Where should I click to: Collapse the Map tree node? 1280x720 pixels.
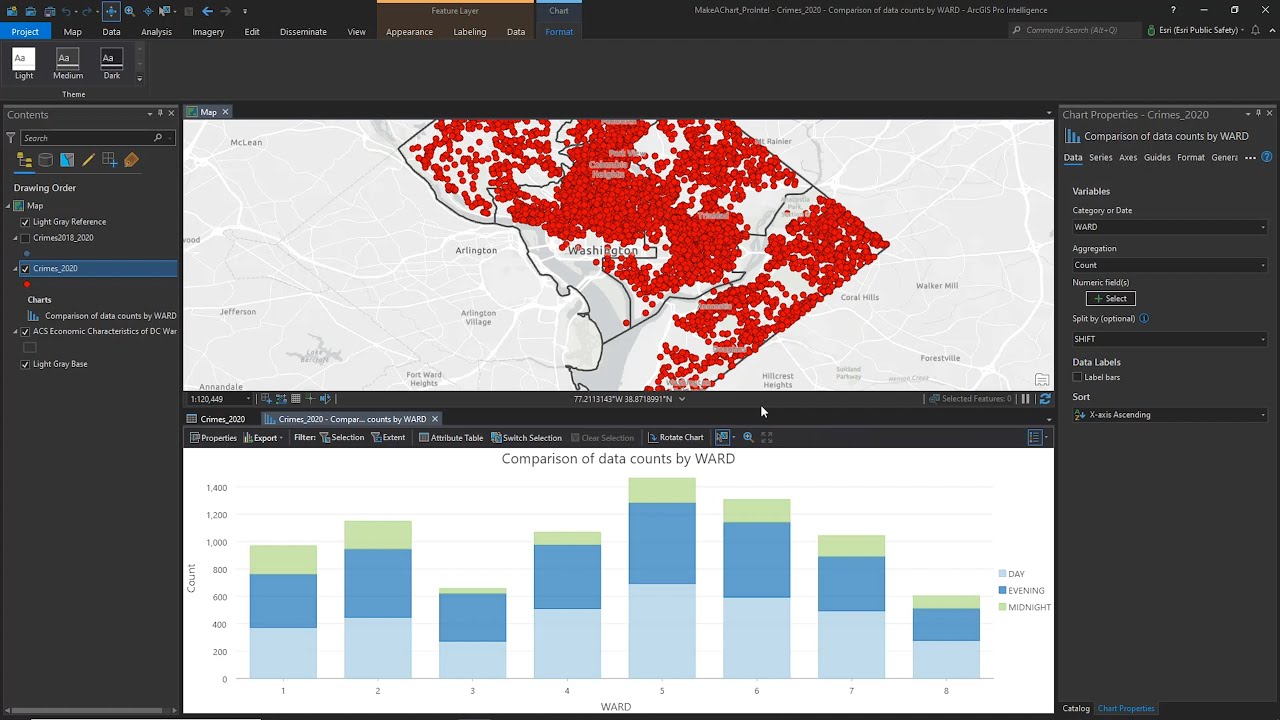[x=8, y=206]
